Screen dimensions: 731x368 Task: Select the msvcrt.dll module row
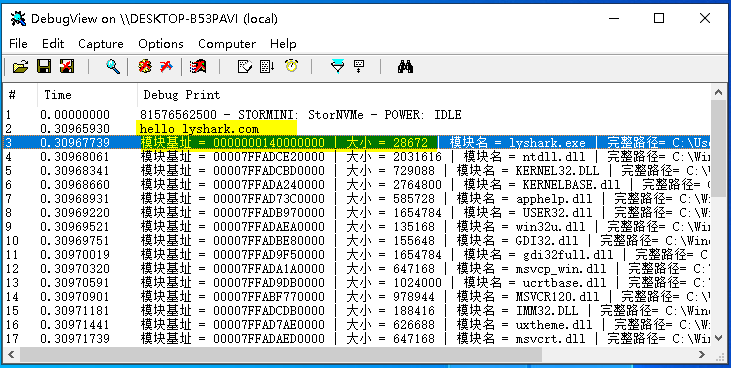(357, 339)
